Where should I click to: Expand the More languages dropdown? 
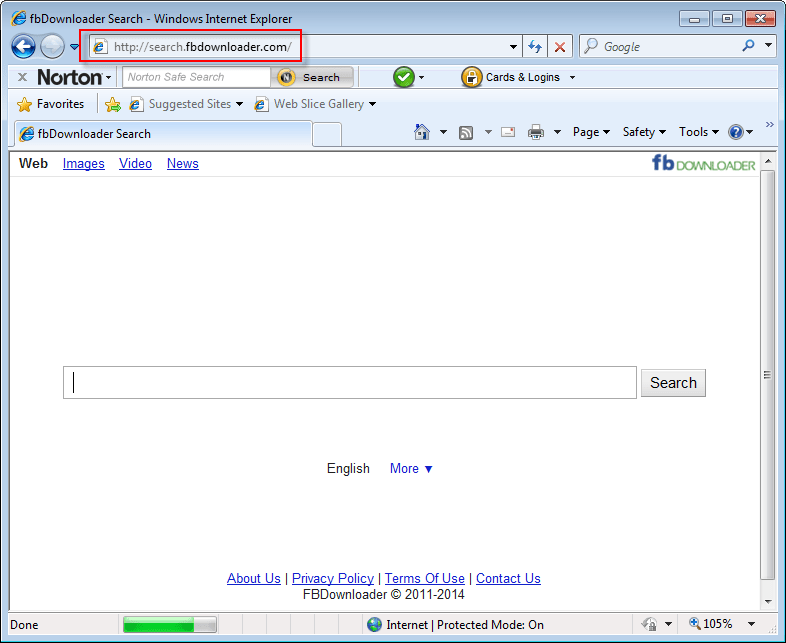click(411, 469)
